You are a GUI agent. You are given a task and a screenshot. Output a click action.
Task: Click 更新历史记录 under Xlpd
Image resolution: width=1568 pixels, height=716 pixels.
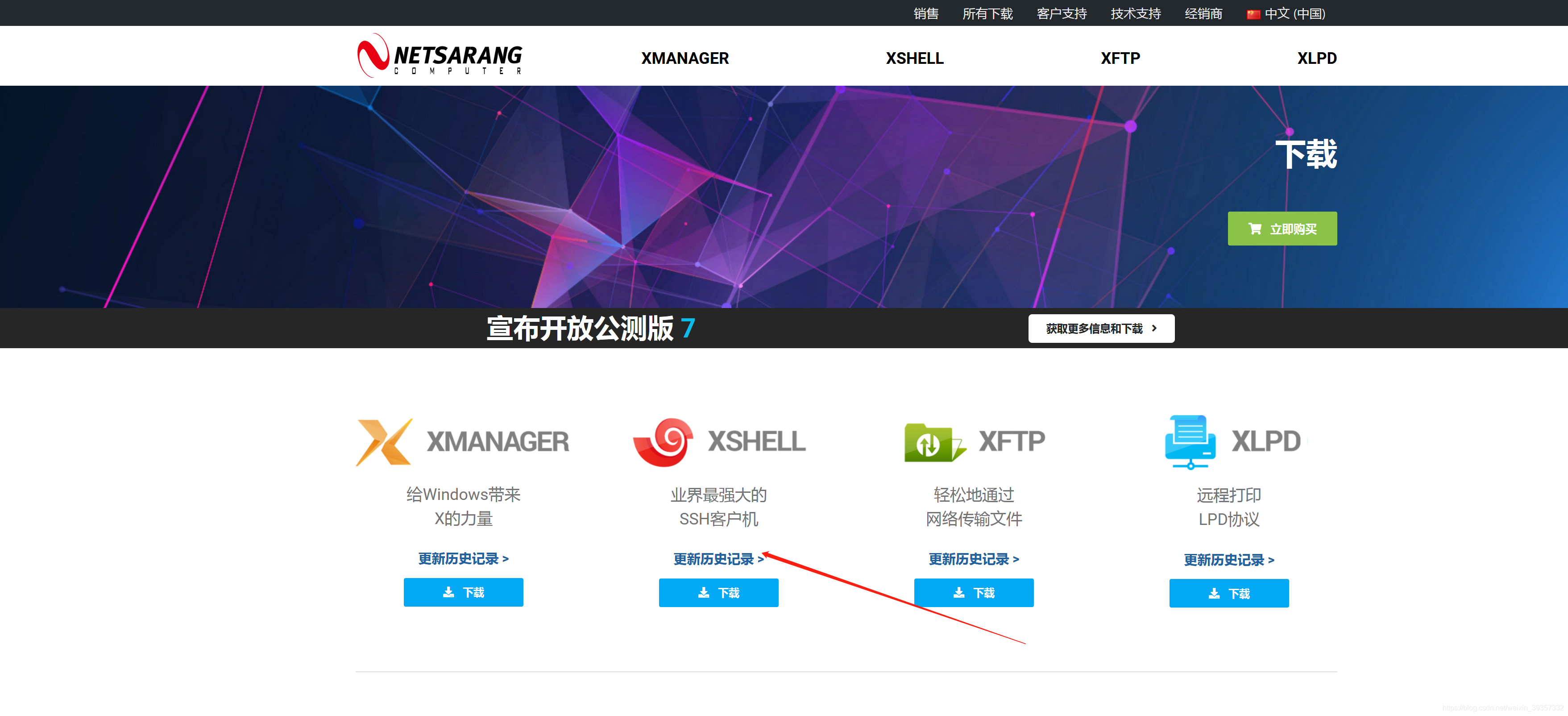click(x=1229, y=559)
